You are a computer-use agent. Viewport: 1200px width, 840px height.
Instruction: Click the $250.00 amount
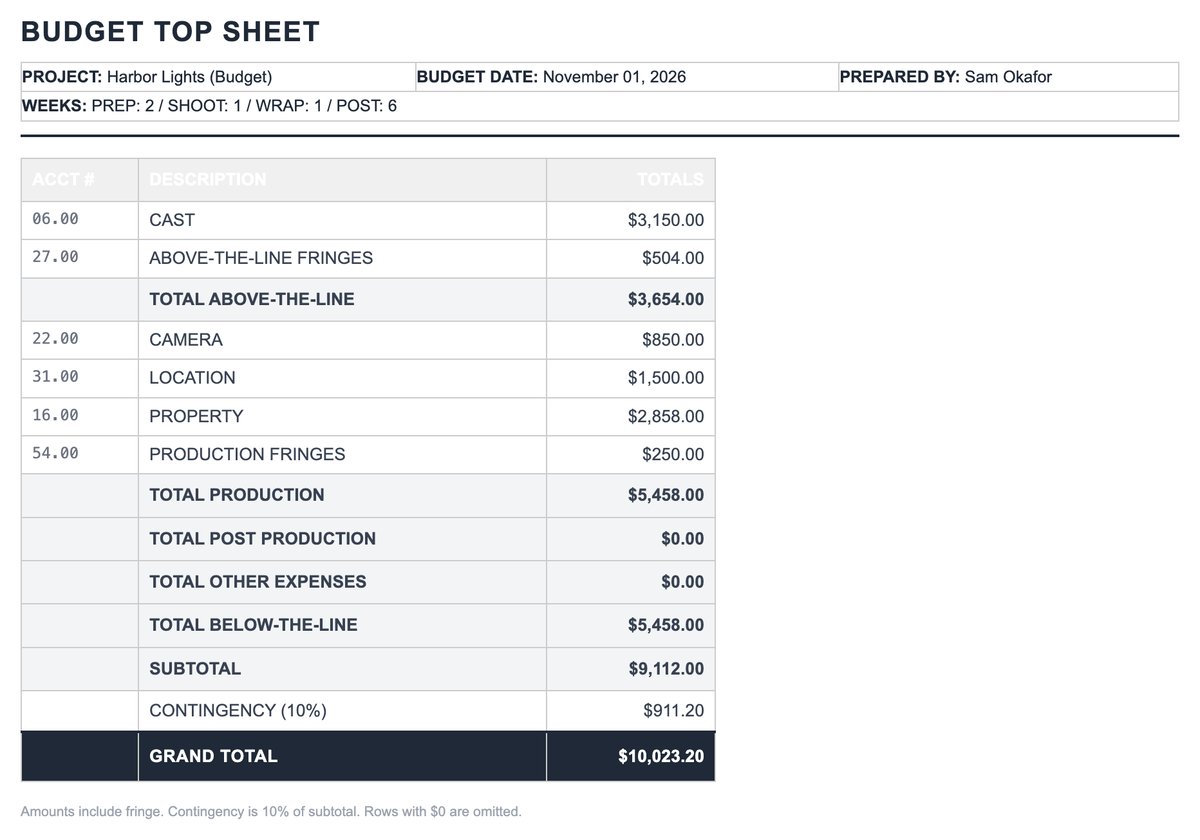673,454
